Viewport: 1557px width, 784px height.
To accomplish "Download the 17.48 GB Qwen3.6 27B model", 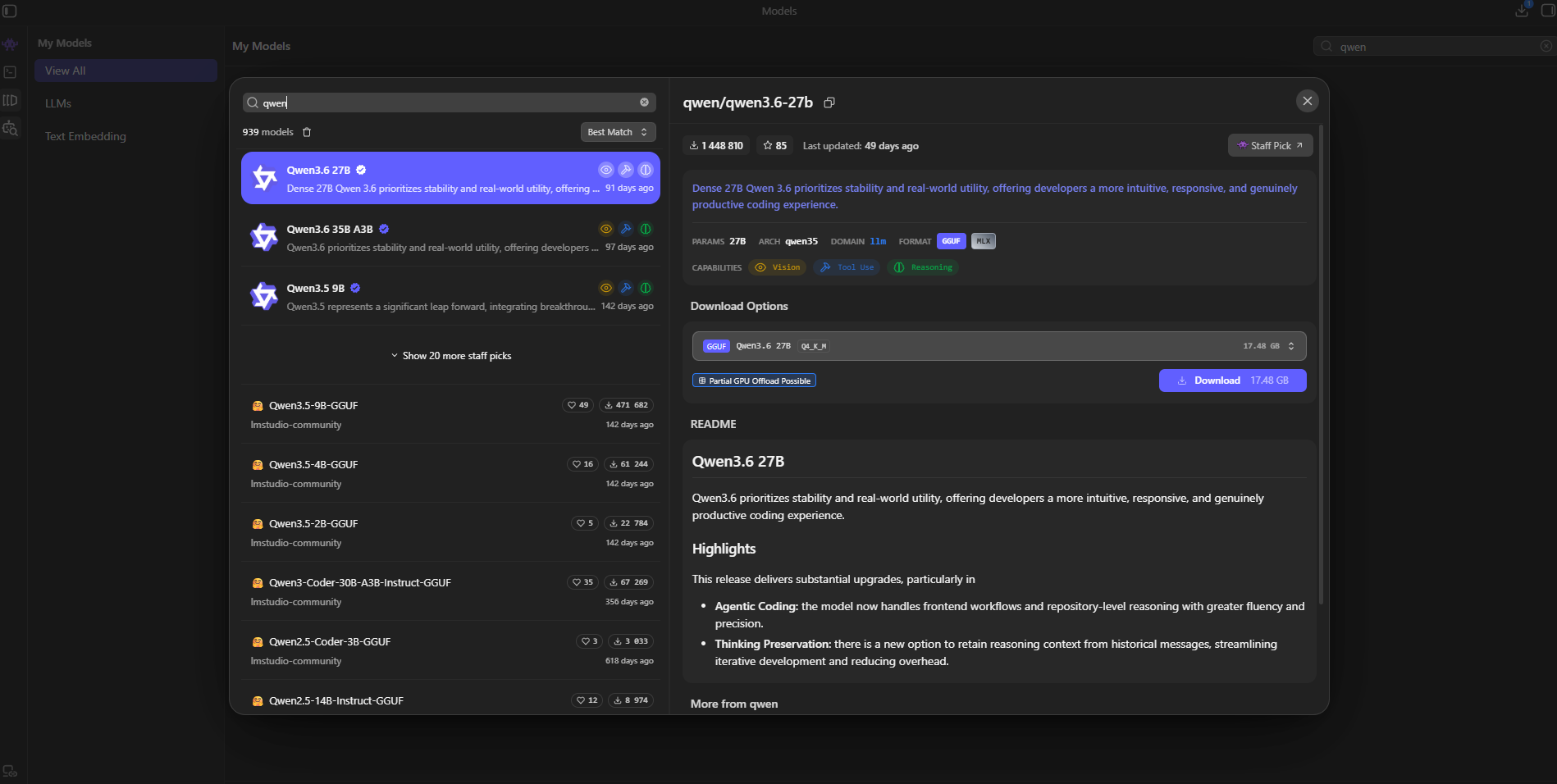I will coord(1232,381).
